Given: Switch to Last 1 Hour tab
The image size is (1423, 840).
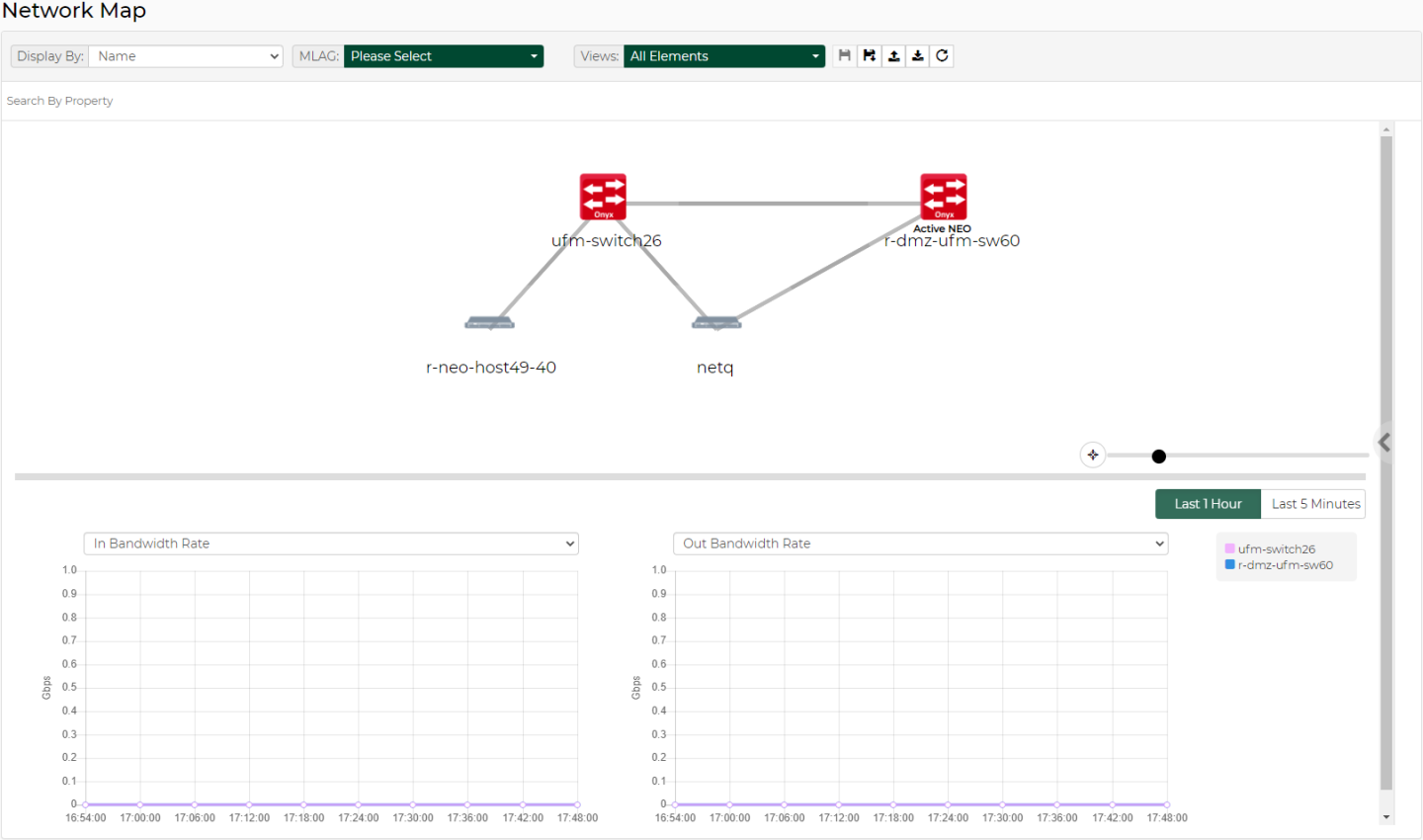Looking at the screenshot, I should pos(1208,504).
